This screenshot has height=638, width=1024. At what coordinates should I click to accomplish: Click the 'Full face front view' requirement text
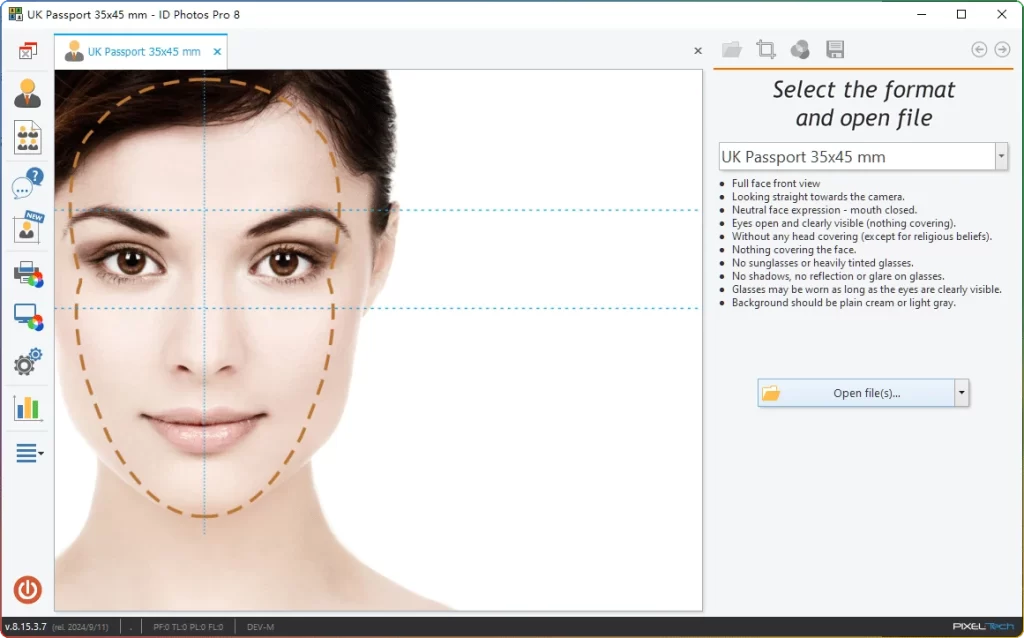point(776,183)
